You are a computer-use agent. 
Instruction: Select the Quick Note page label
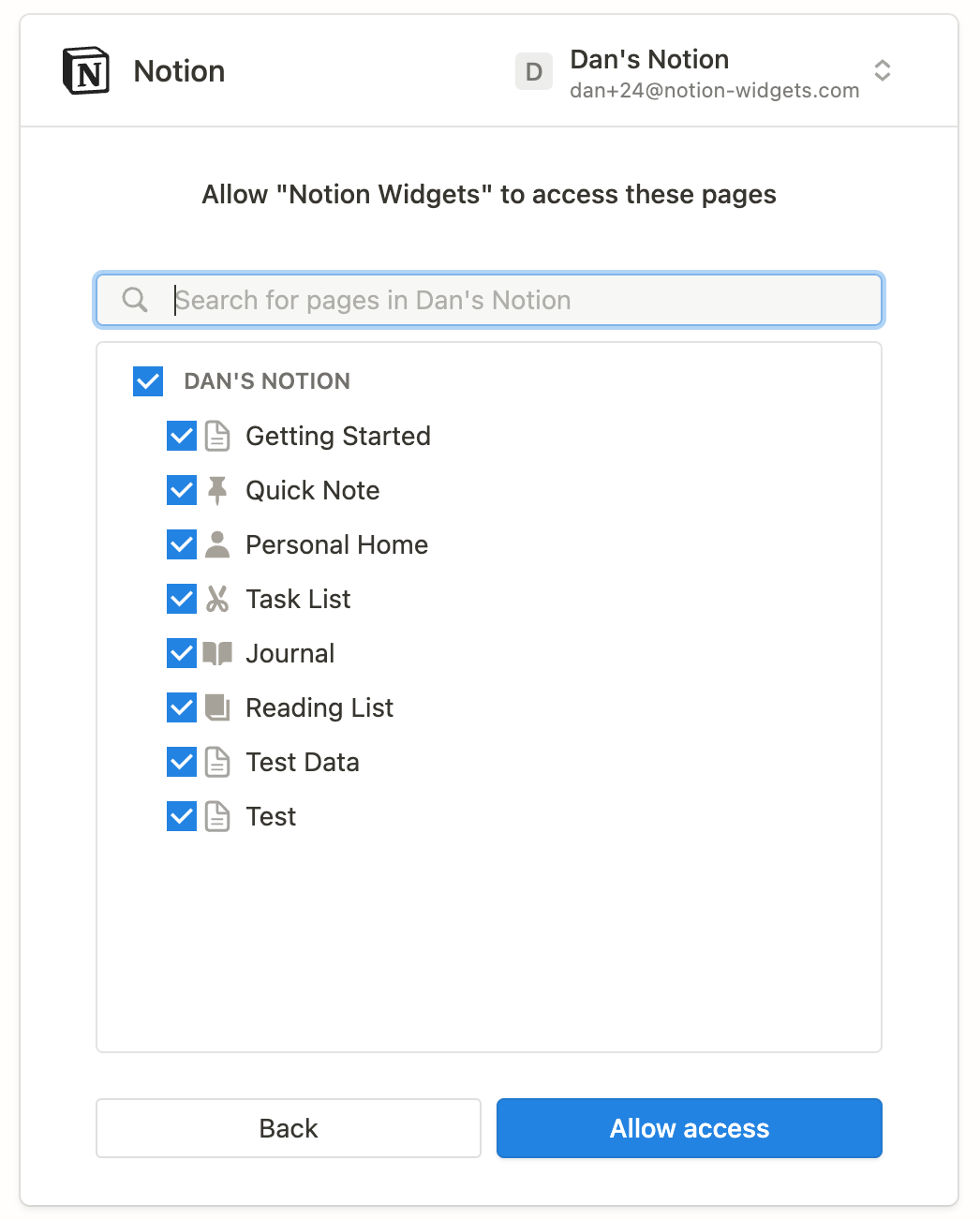tap(312, 490)
